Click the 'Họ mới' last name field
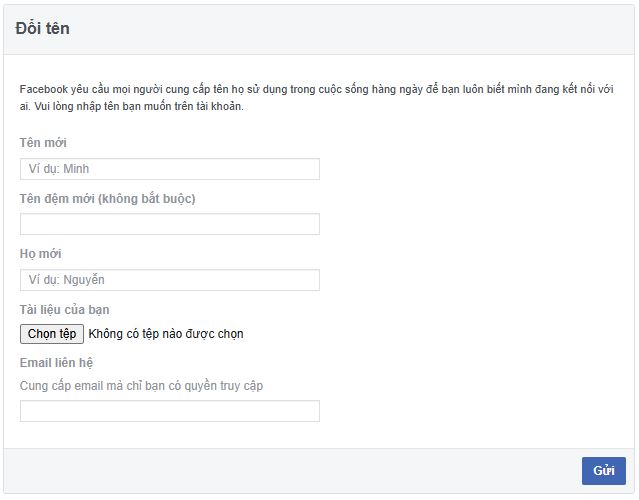This screenshot has height=500, width=639. tap(170, 280)
